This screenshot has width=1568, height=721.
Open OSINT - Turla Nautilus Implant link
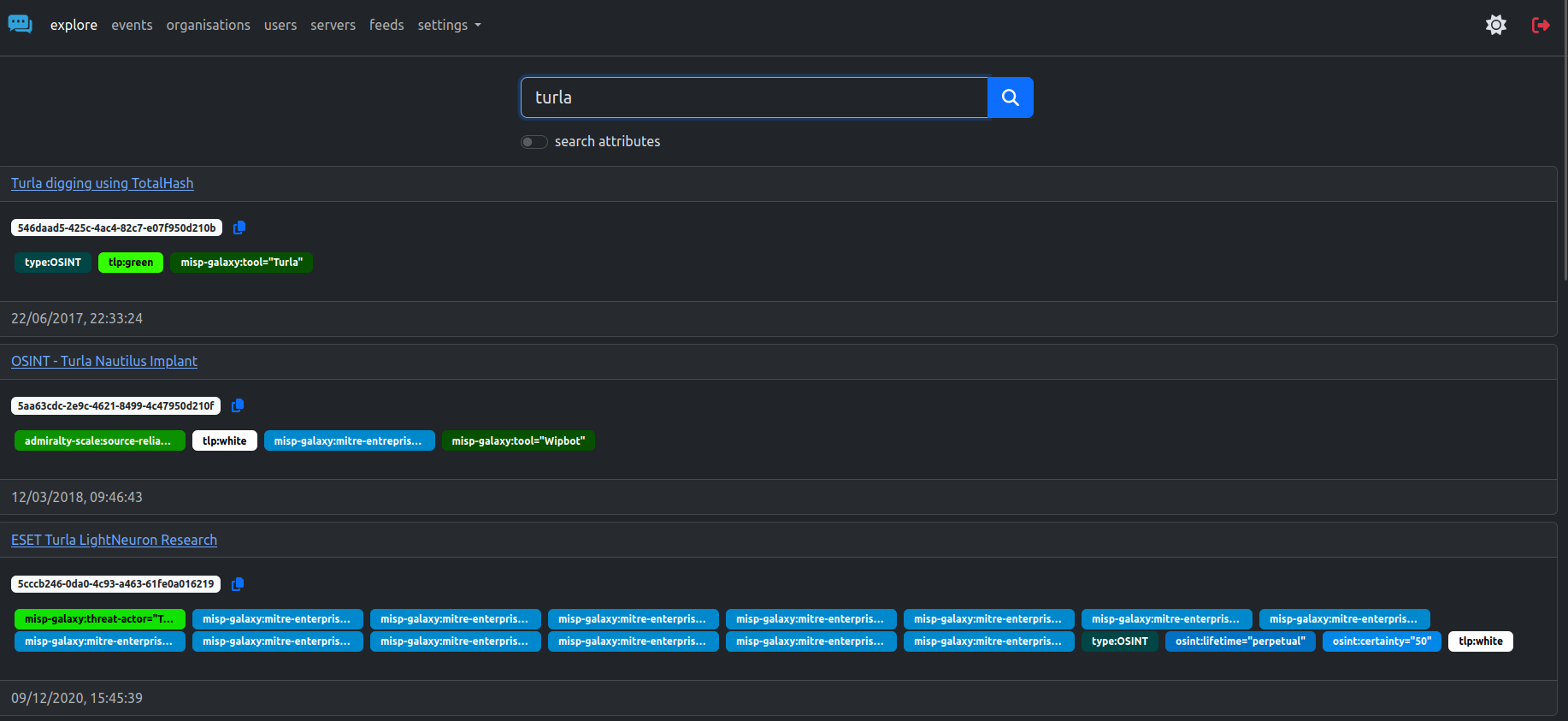click(x=104, y=361)
